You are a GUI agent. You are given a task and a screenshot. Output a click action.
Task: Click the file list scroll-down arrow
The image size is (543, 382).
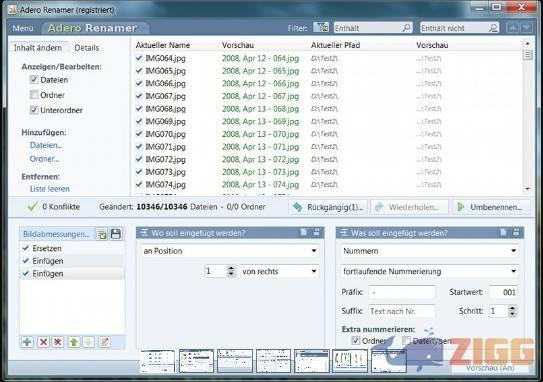pyautogui.click(x=527, y=189)
